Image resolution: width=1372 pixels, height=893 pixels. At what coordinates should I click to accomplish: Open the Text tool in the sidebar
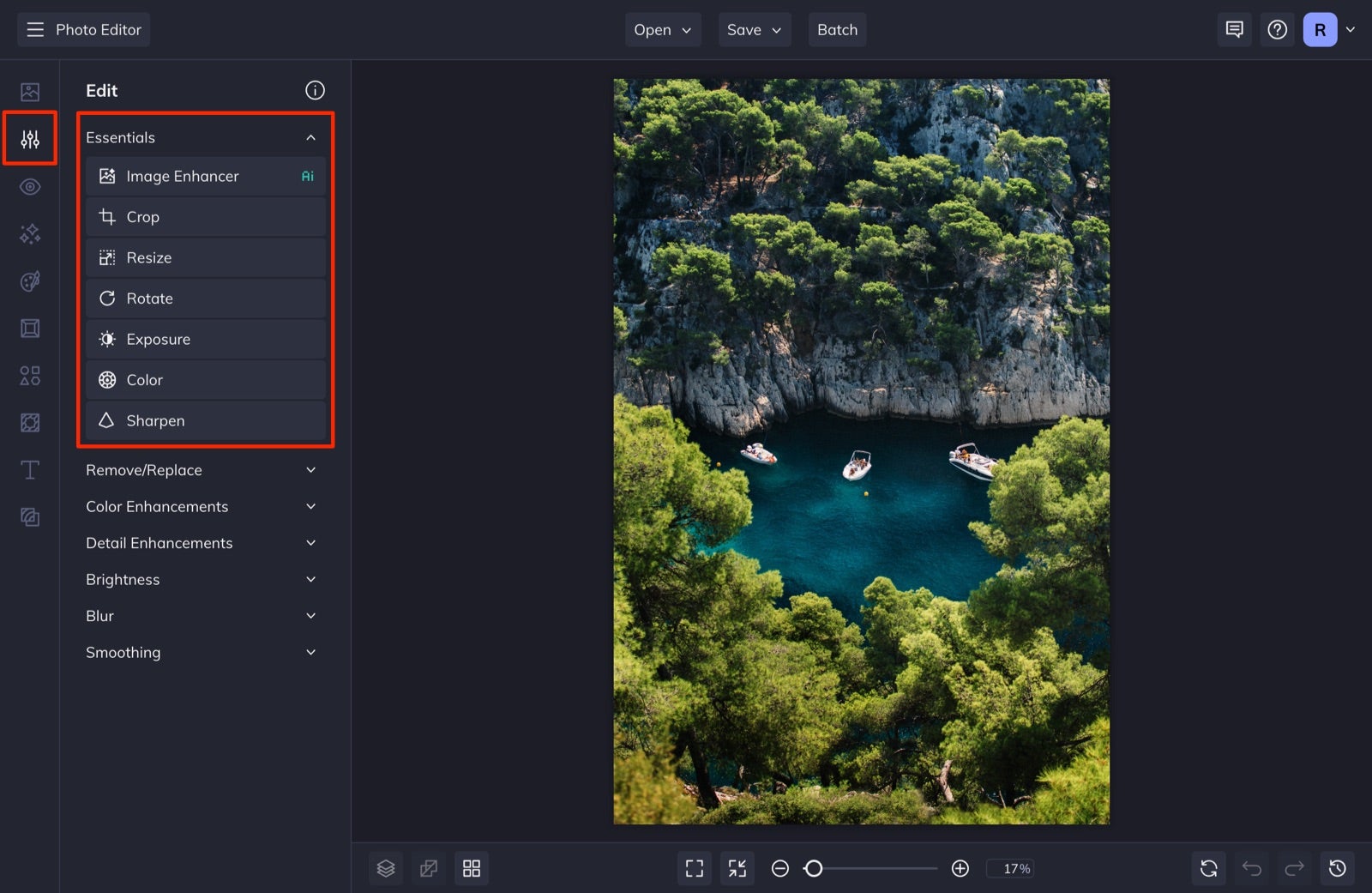[29, 469]
